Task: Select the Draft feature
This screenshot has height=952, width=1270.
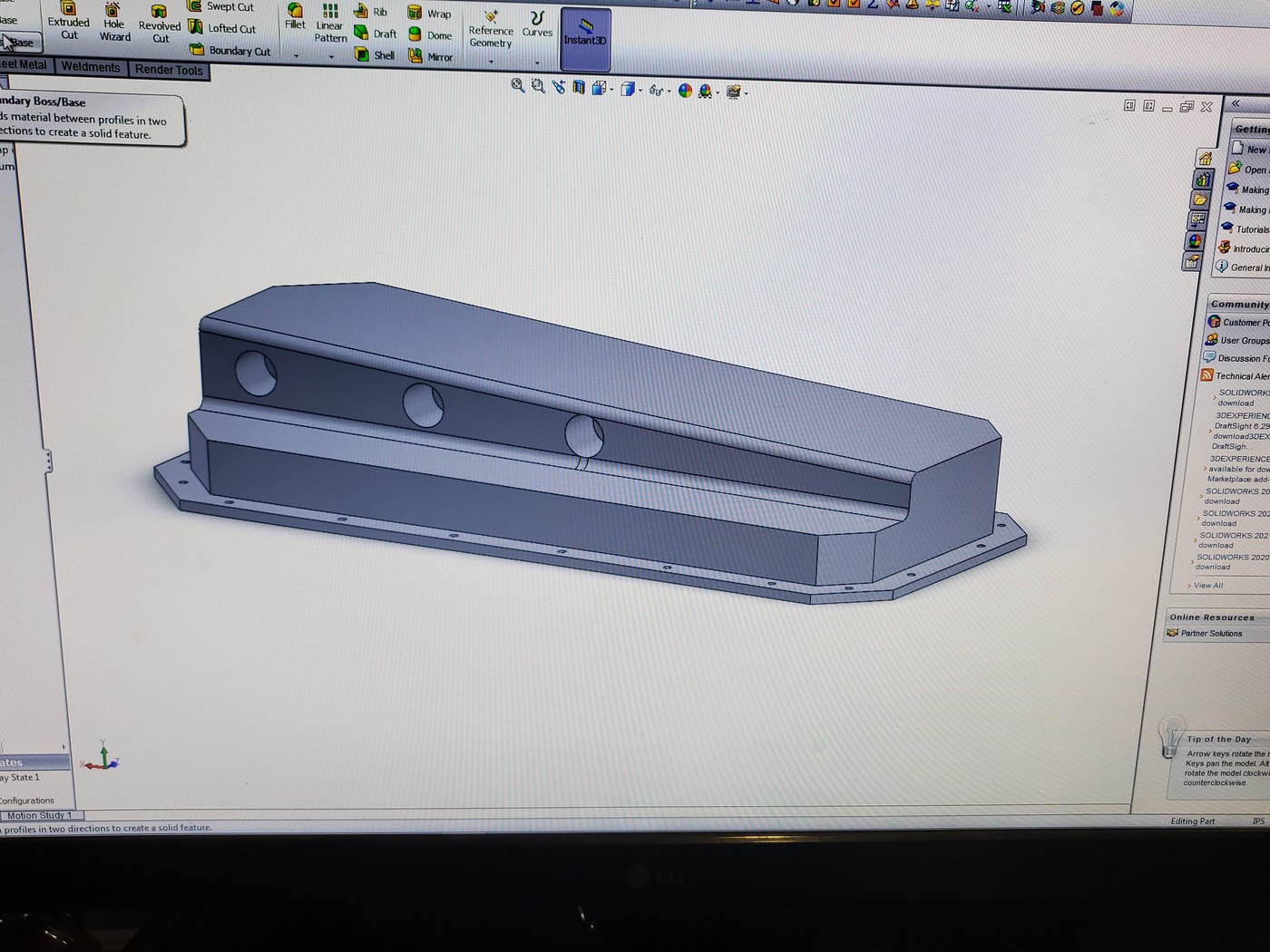Action: 376,34
